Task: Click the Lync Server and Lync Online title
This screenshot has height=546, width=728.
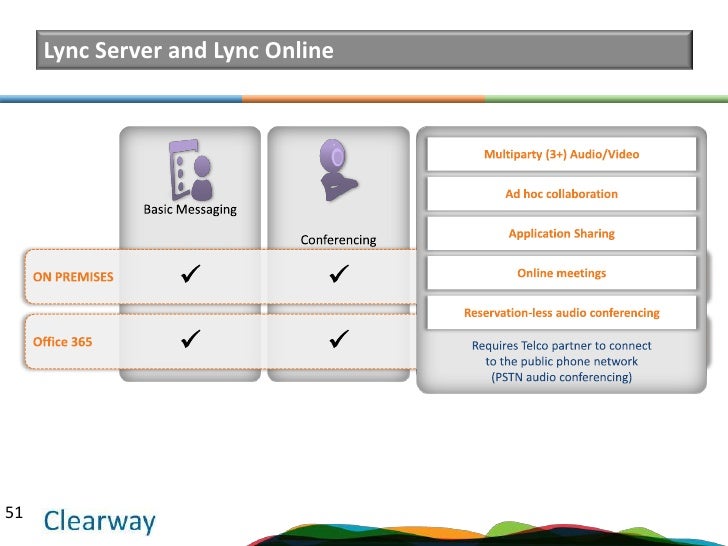Action: [188, 50]
